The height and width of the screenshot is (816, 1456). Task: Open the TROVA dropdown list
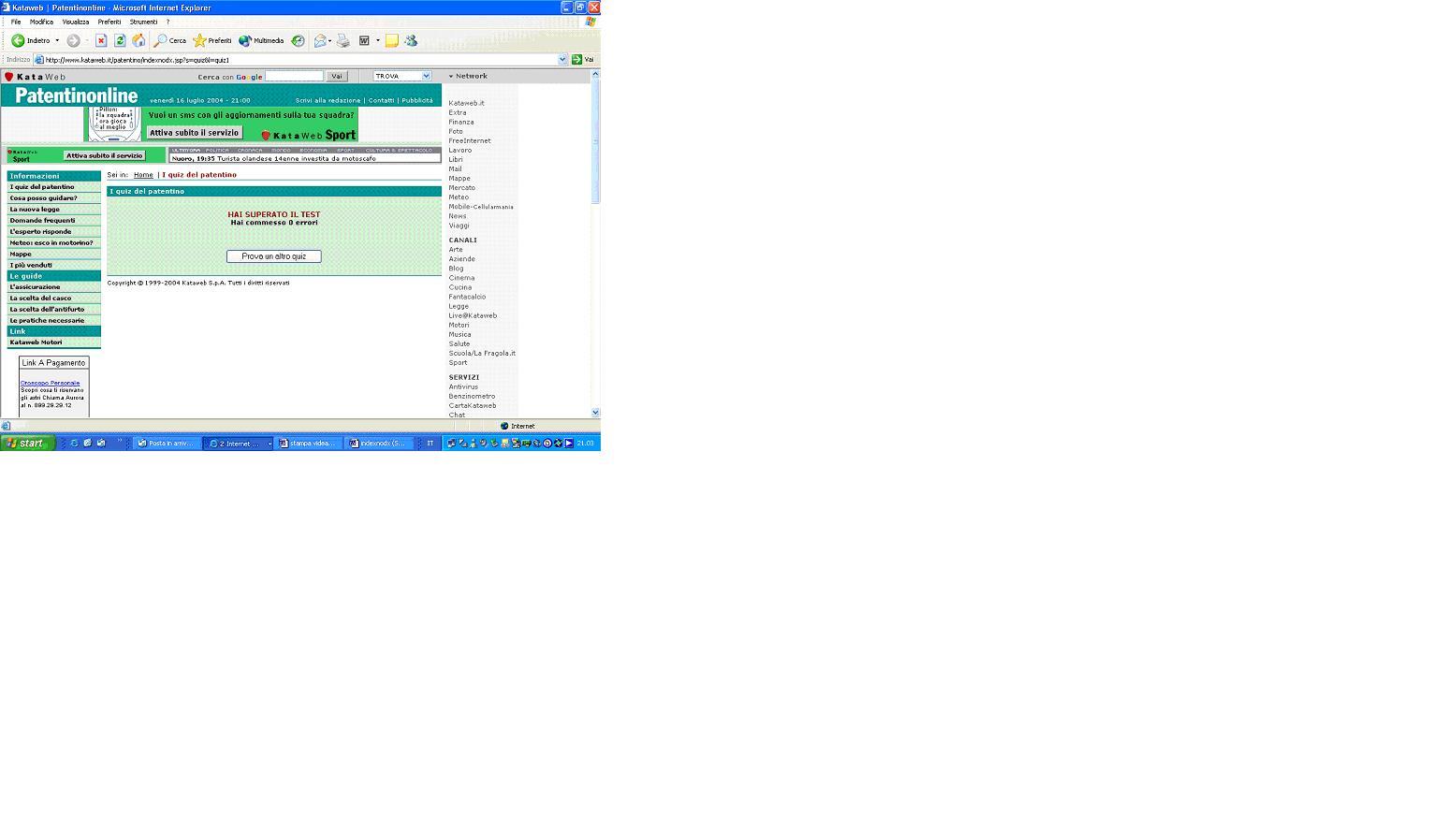402,76
